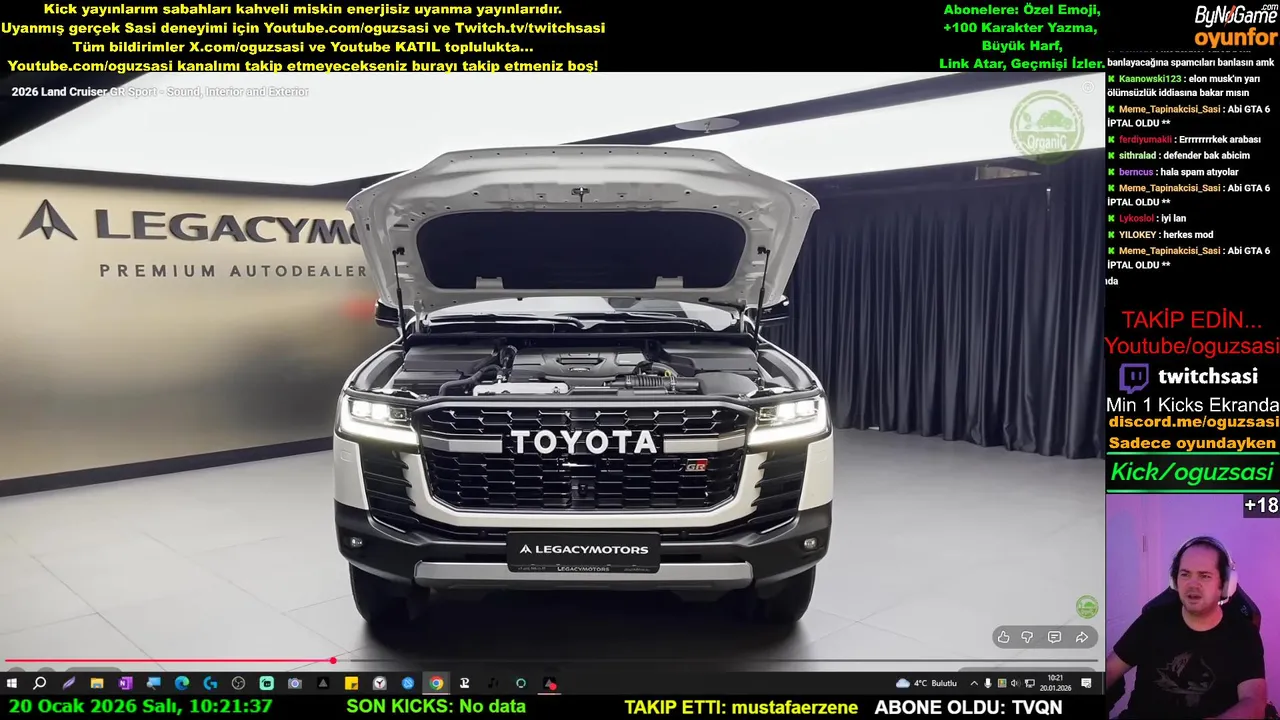Click the ByNoGame logo
1280x720 pixels.
[1237, 15]
